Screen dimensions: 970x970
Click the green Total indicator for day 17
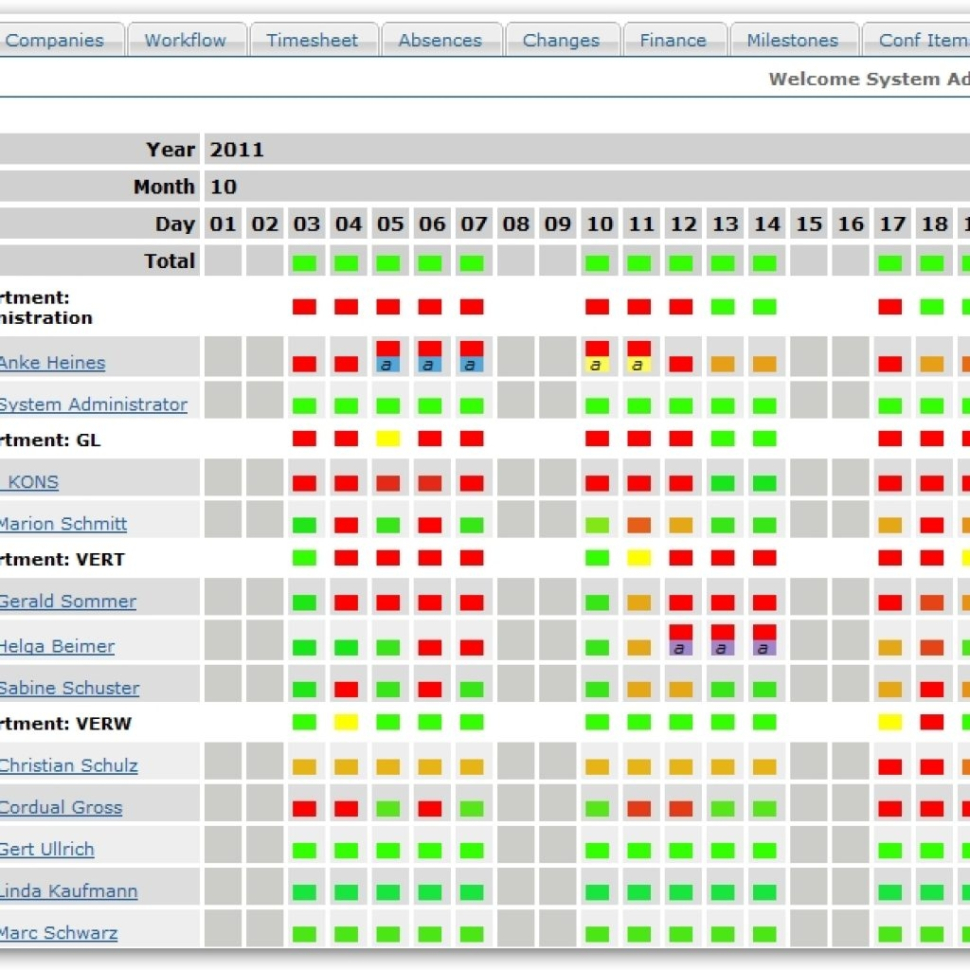tap(891, 262)
